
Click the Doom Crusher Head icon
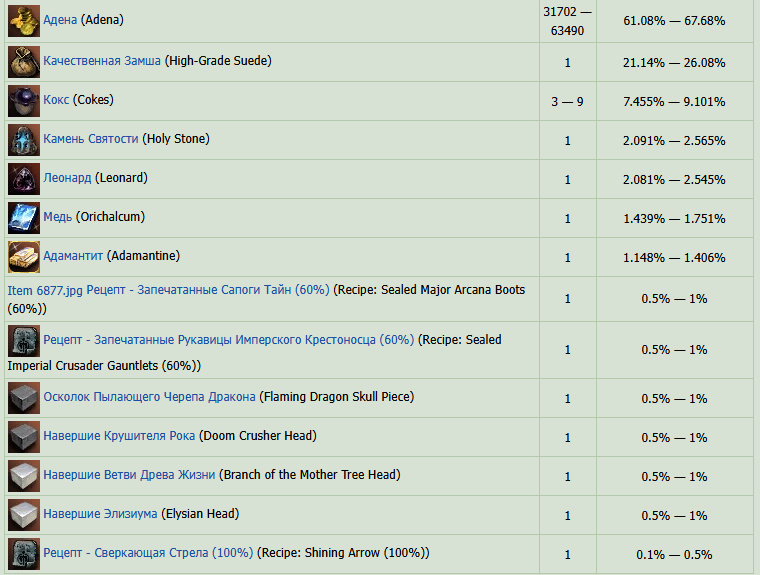pos(23,437)
